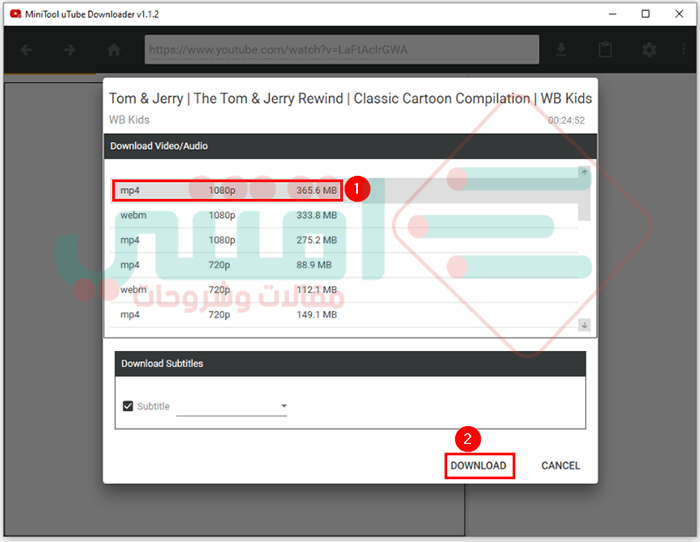Go forward using the forward arrow icon
The height and width of the screenshot is (542, 700).
point(69,50)
